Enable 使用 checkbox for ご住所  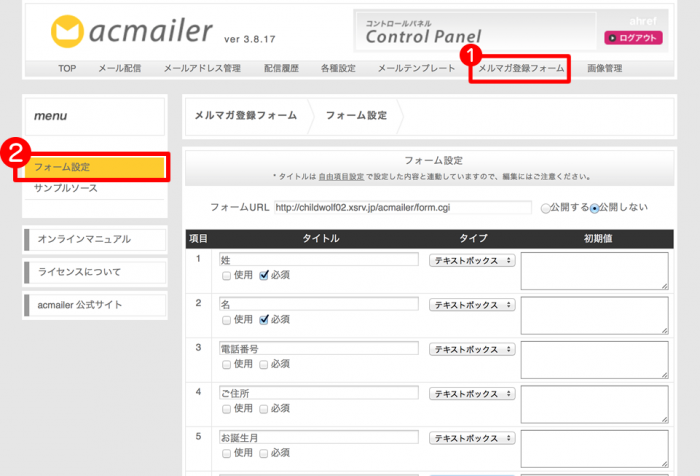pos(226,409)
